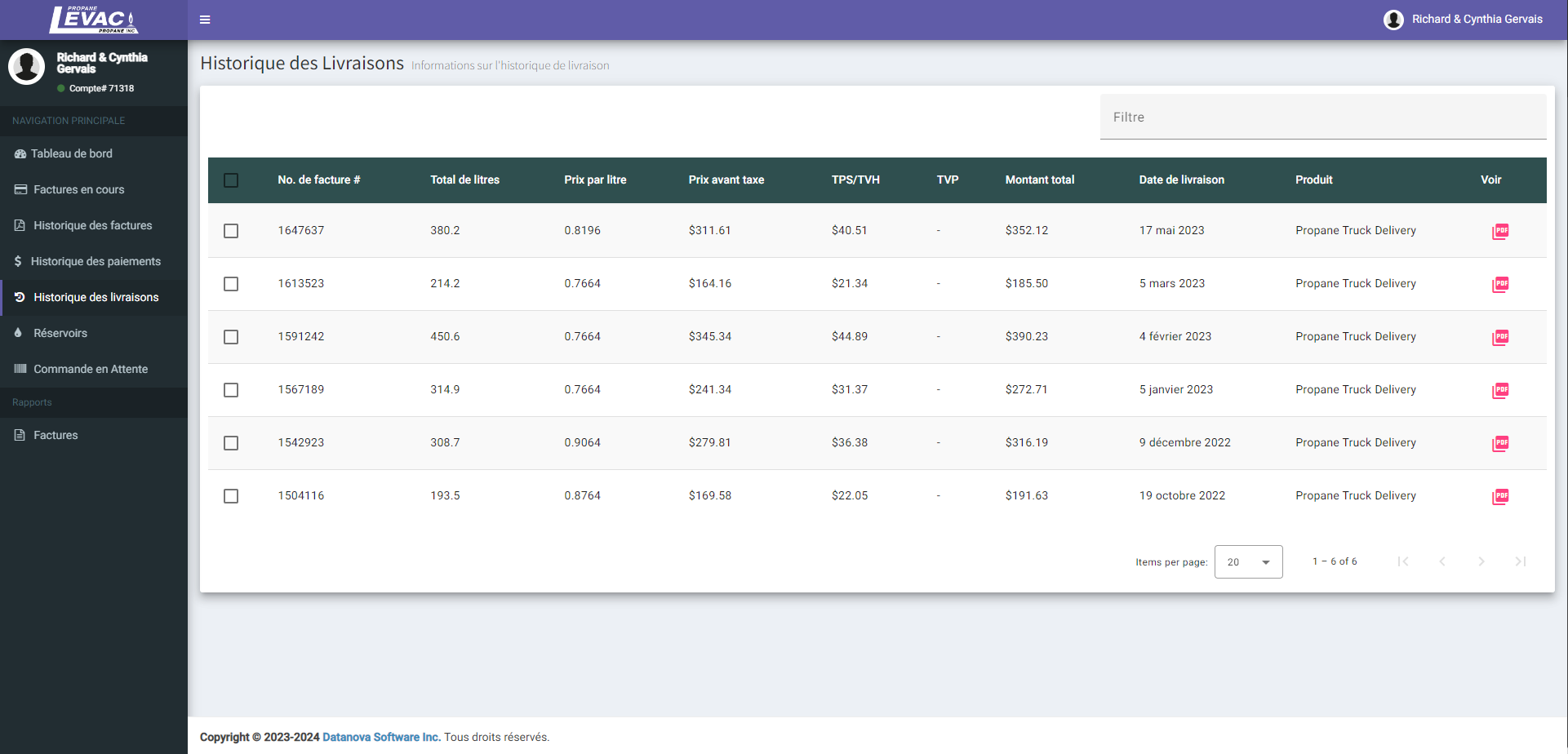Image resolution: width=1568 pixels, height=754 pixels.
Task: Sort by Prix par litre column
Action: point(595,180)
